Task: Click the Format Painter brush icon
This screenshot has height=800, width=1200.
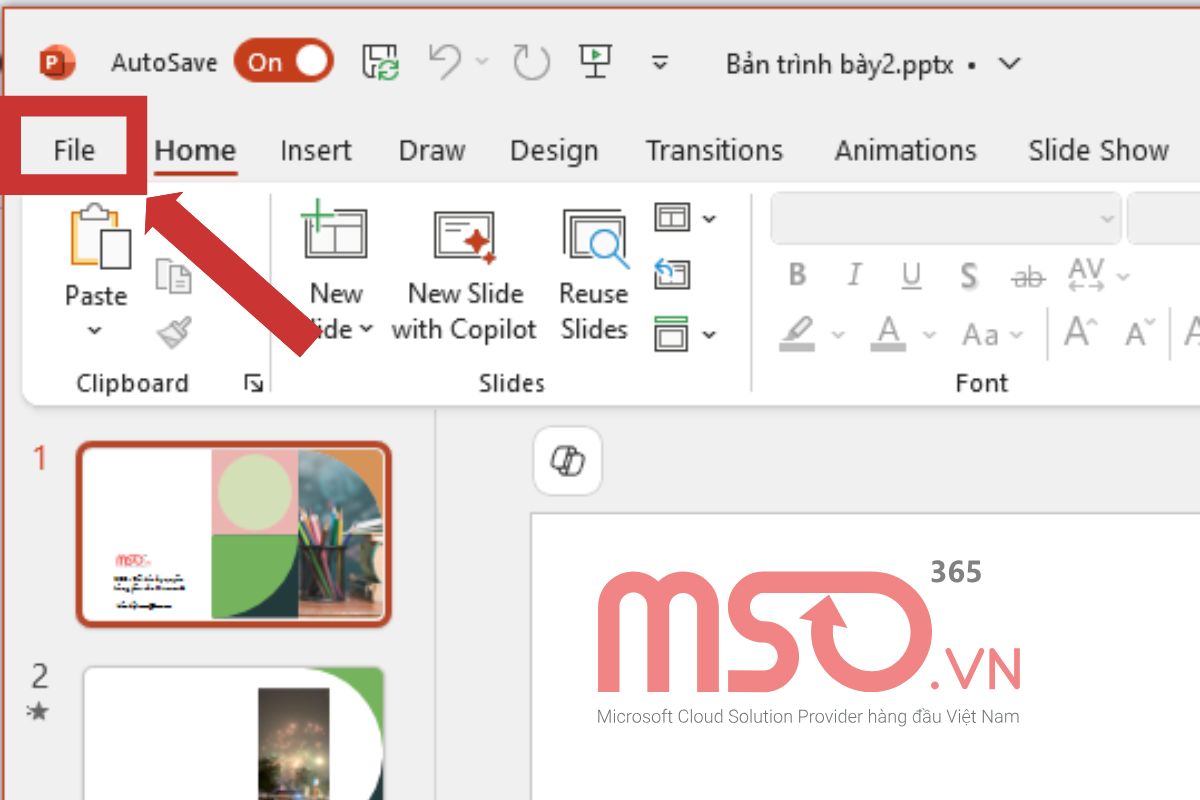Action: (173, 333)
